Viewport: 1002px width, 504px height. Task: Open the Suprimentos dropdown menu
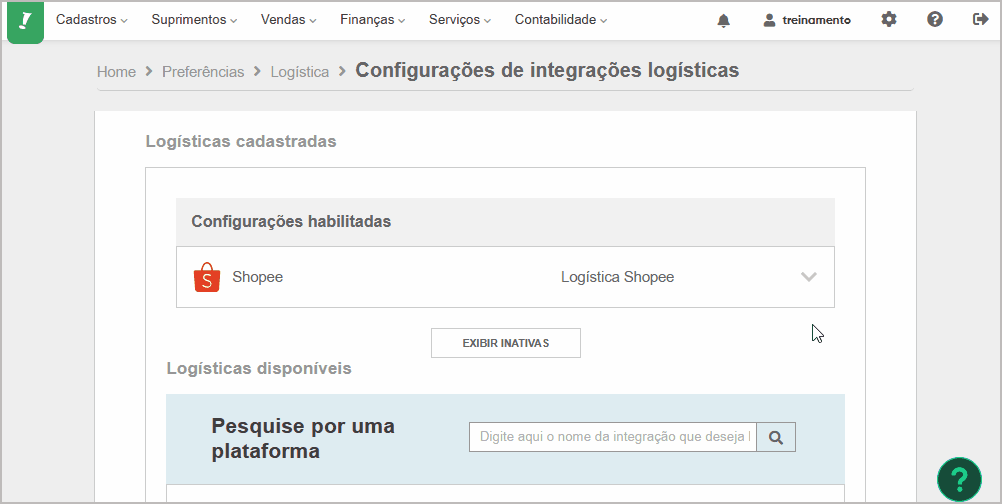point(194,20)
